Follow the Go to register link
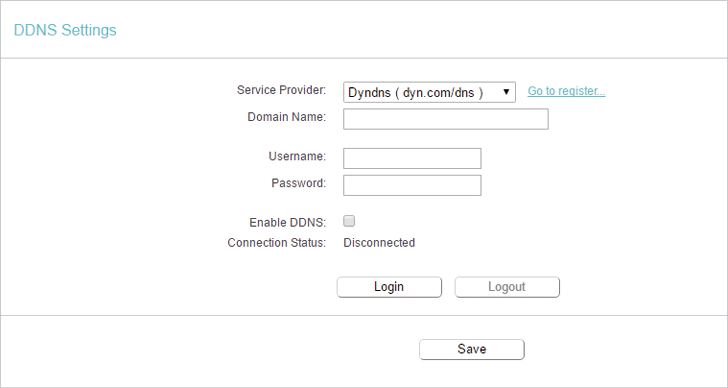This screenshot has height=388, width=728. click(x=566, y=91)
